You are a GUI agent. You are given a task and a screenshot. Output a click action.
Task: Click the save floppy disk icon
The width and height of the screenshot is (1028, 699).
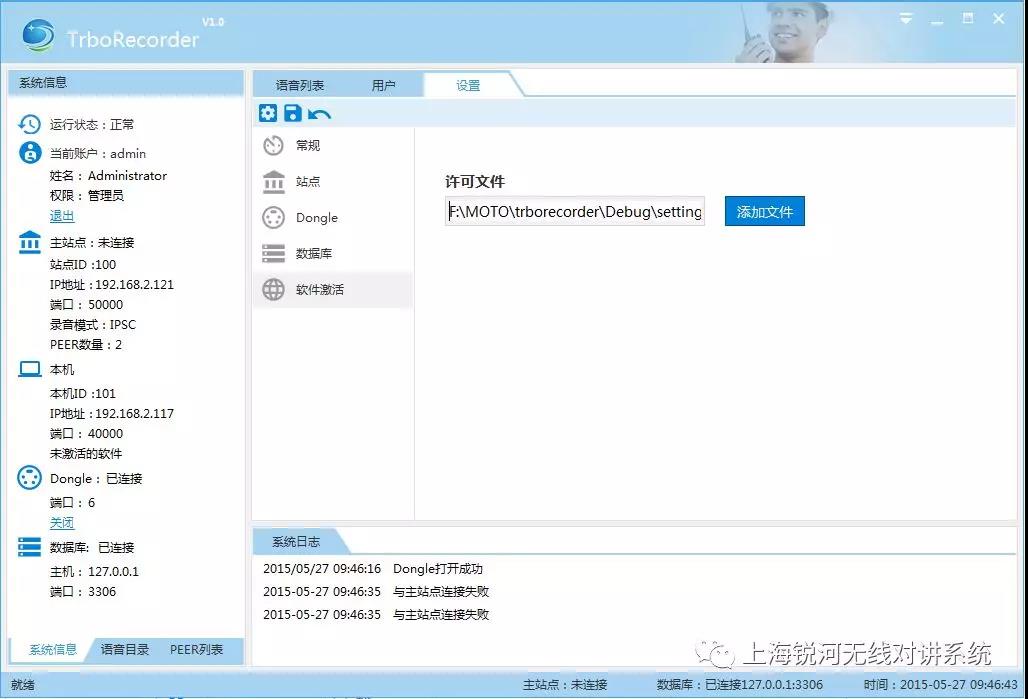293,113
